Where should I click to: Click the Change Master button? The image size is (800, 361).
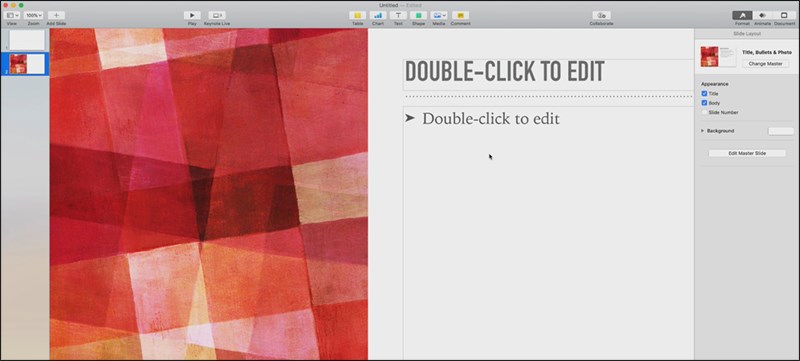[765, 64]
